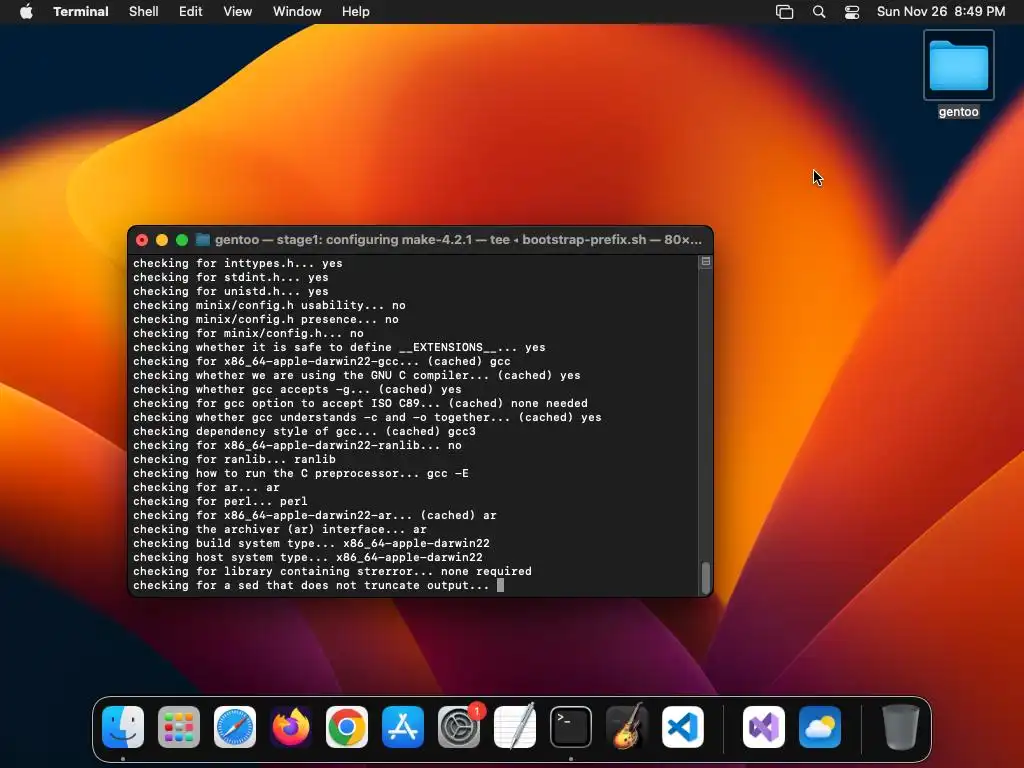Click the 'dependency style of gcc' line
The height and width of the screenshot is (768, 1024).
pos(304,432)
